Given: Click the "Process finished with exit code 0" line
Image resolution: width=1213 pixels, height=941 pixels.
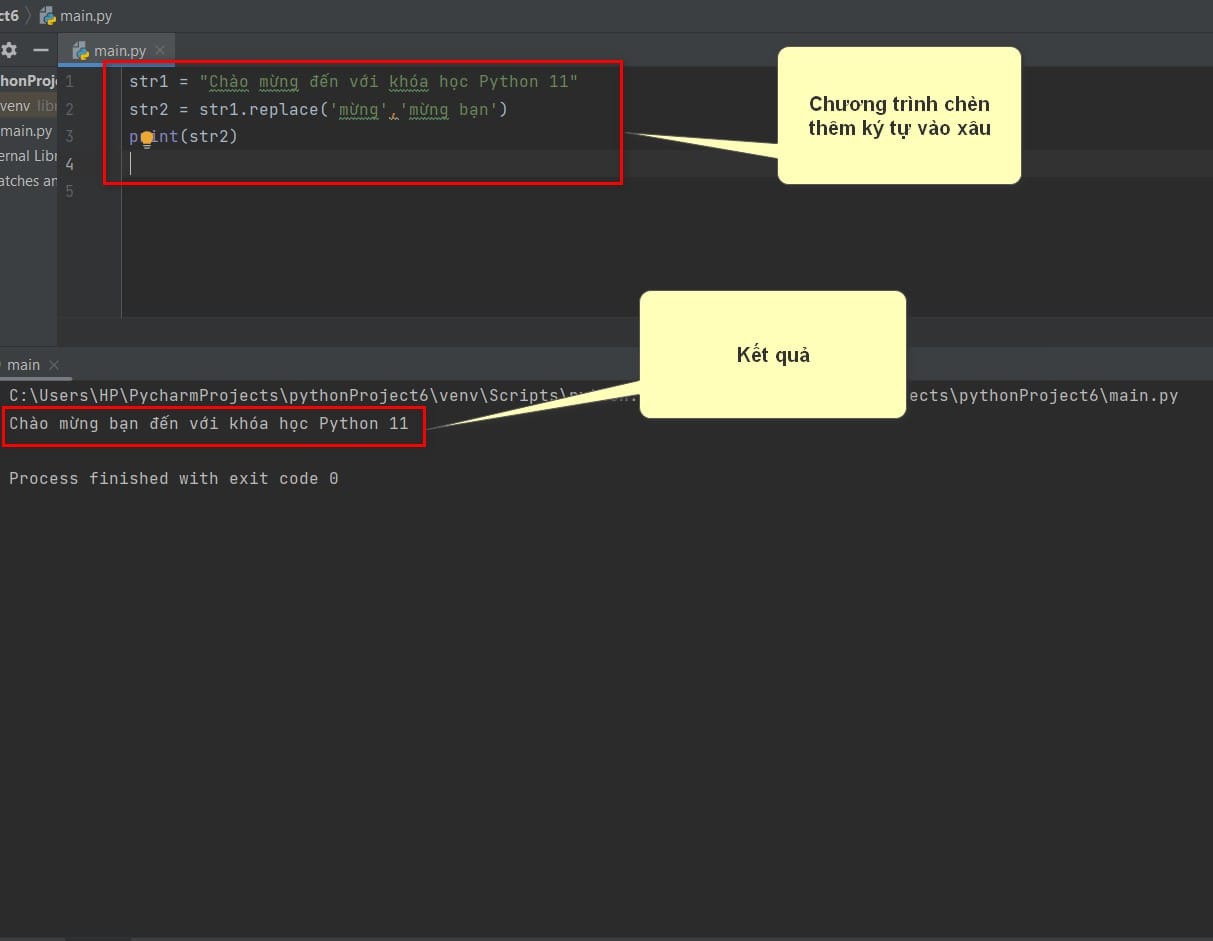Looking at the screenshot, I should (x=173, y=479).
